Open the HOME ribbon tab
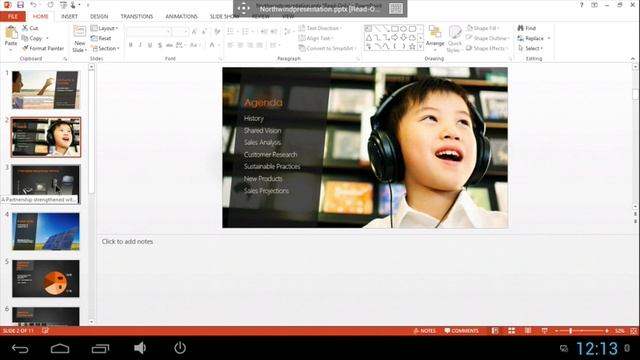640x360 pixels. coord(40,16)
